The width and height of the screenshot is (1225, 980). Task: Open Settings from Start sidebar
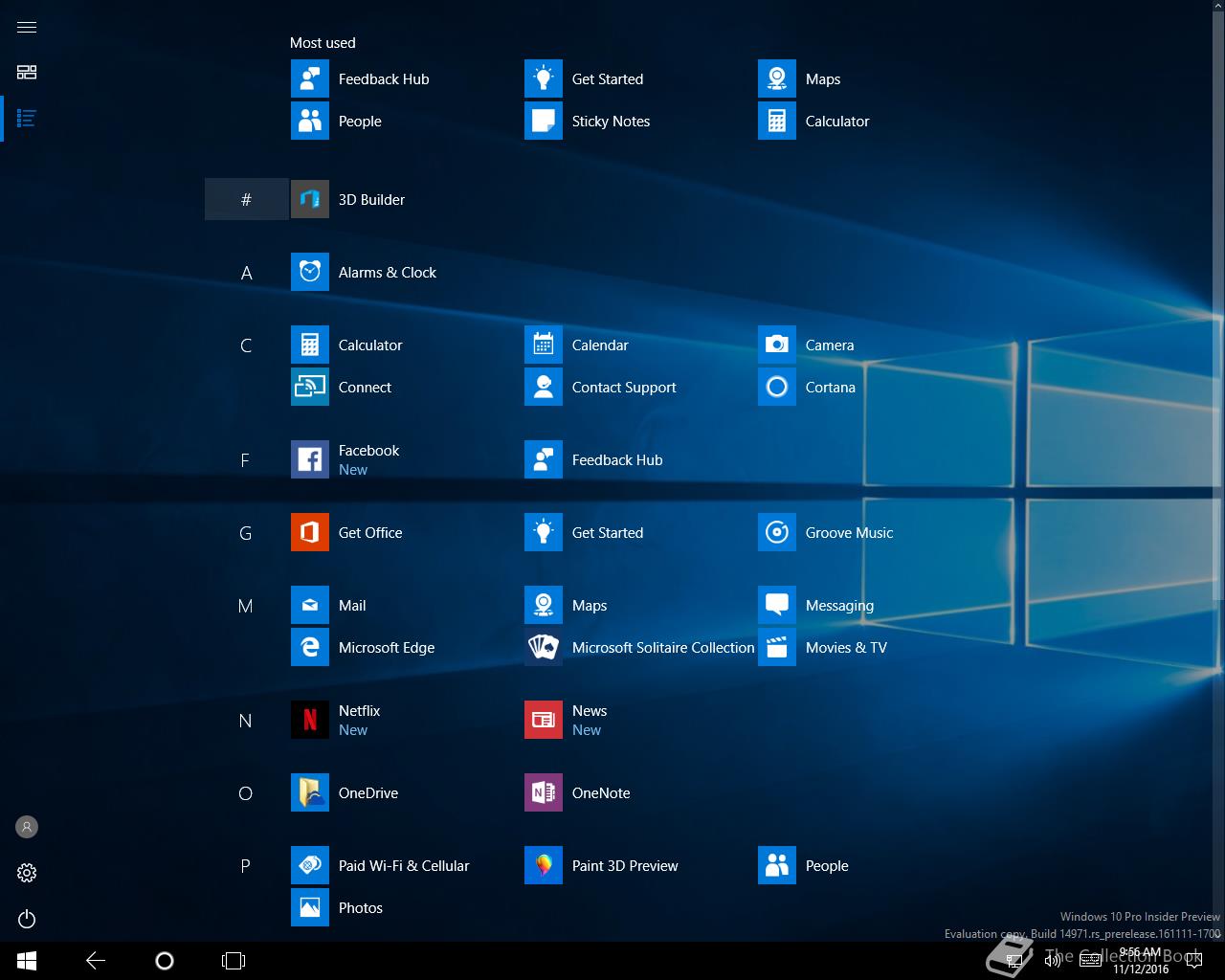pos(27,873)
